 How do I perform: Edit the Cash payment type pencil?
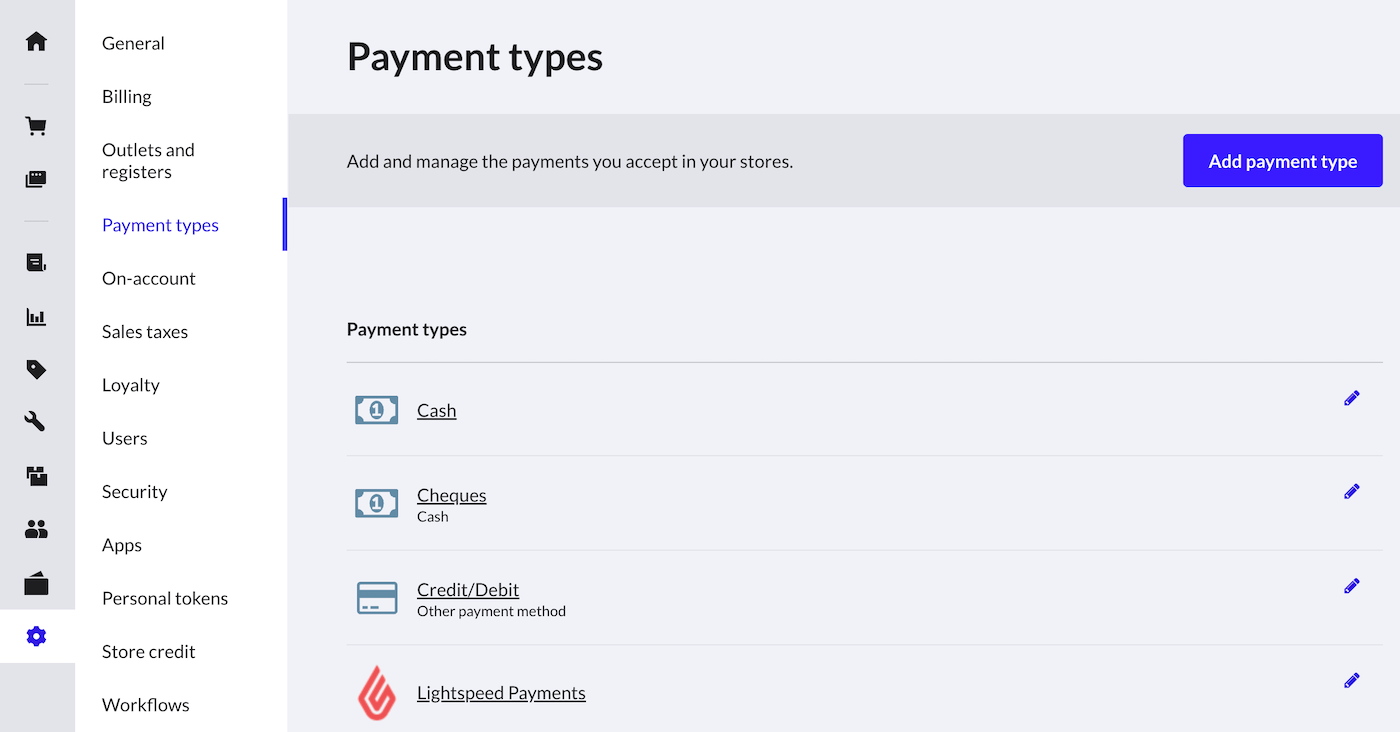(x=1352, y=398)
